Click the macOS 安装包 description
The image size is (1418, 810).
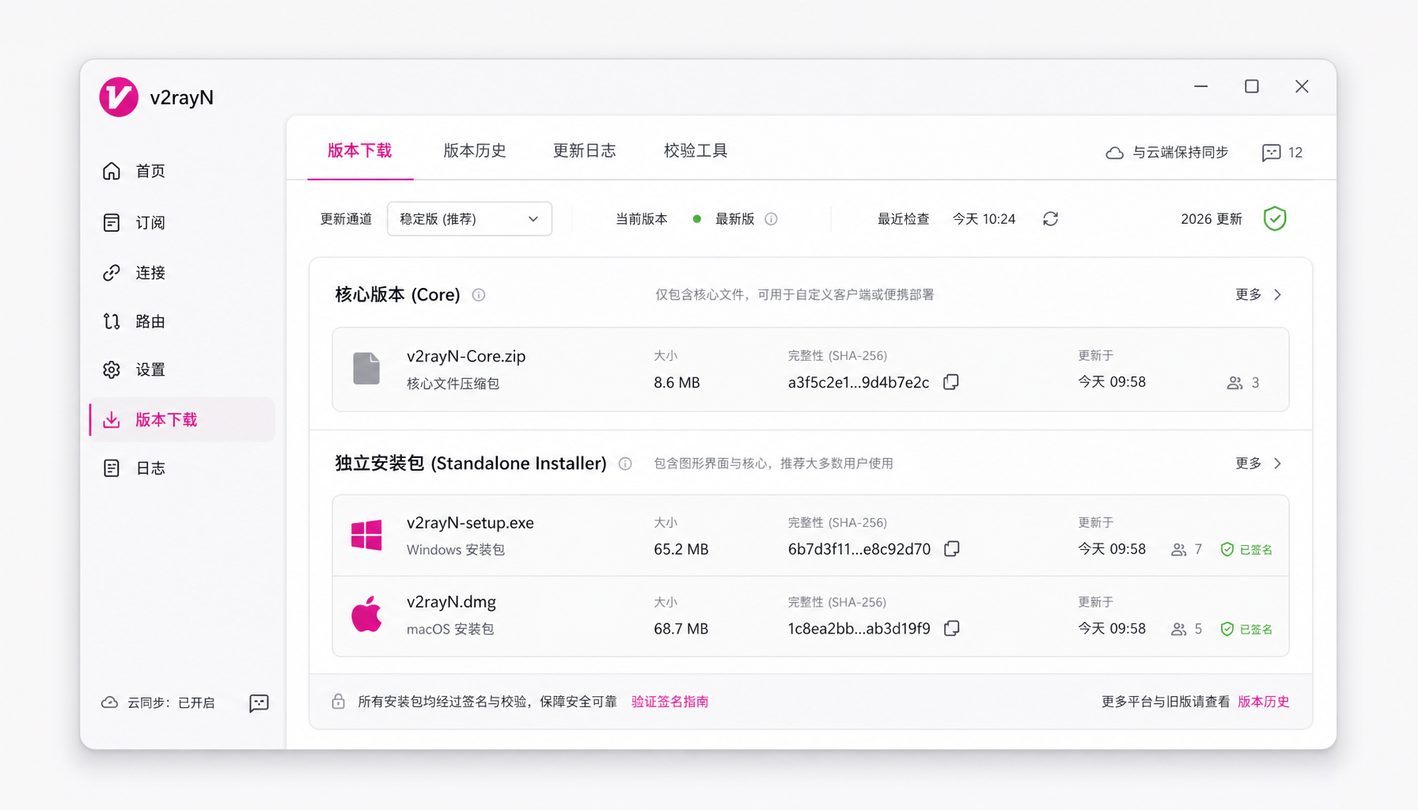pos(450,630)
